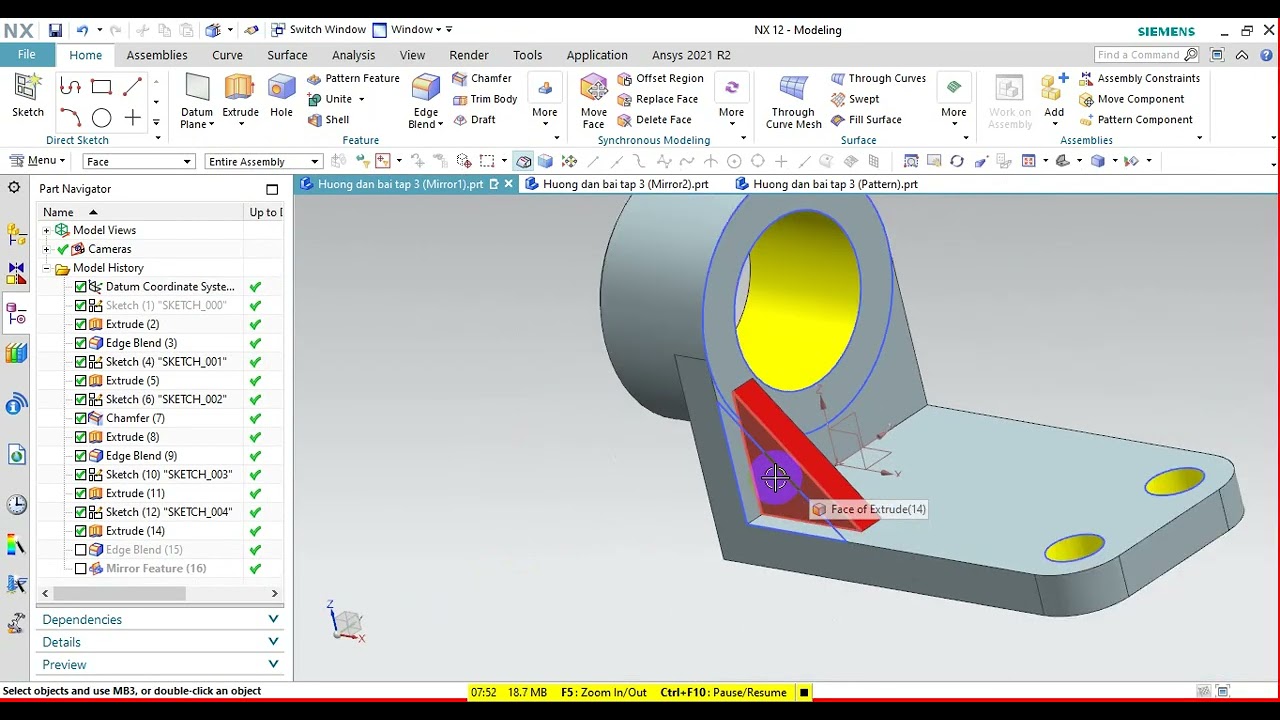This screenshot has height=720, width=1280.
Task: Click the Replace Face command
Action: point(657,99)
